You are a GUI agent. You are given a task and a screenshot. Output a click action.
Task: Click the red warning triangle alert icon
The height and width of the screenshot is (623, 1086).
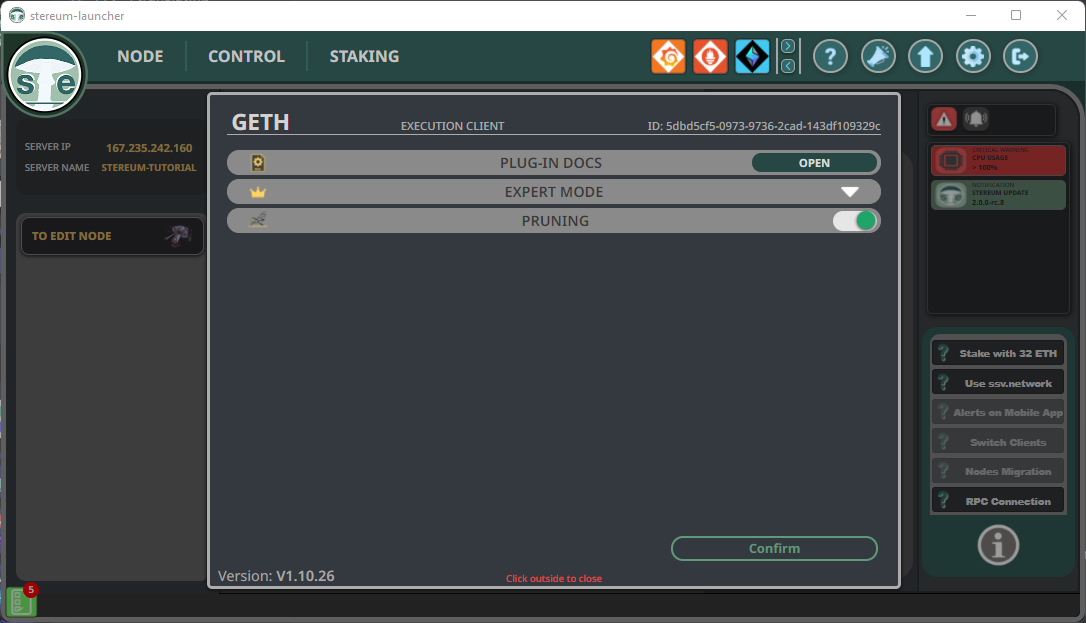tap(944, 119)
